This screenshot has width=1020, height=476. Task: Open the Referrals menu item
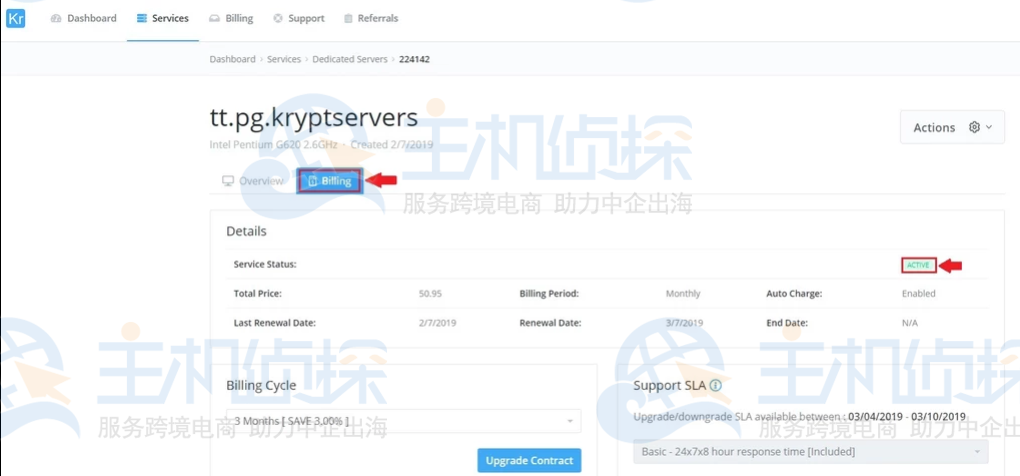371,18
